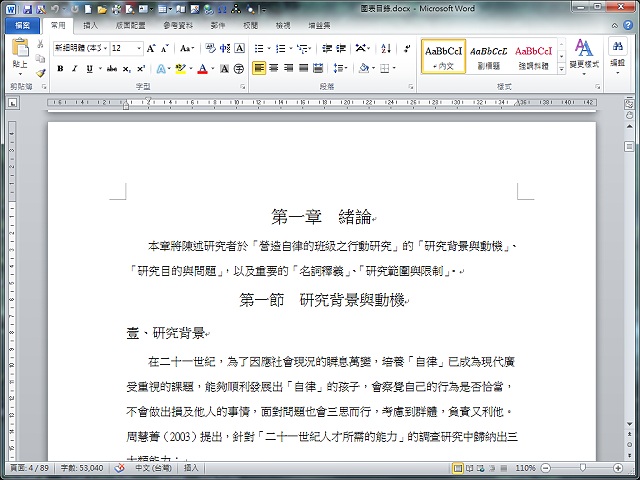
Task: Toggle Justify paragraph alignment
Action: point(303,68)
